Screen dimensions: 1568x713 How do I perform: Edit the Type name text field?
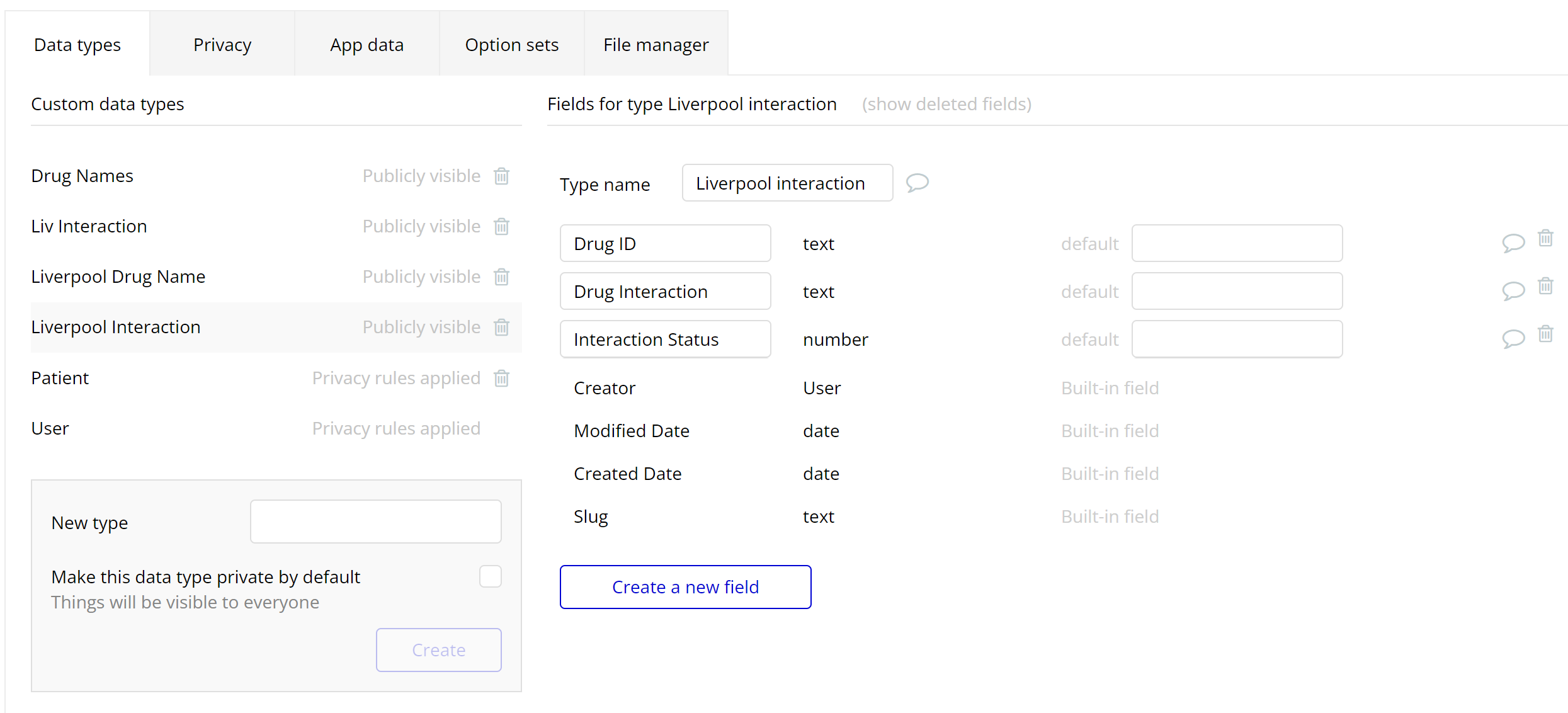787,183
